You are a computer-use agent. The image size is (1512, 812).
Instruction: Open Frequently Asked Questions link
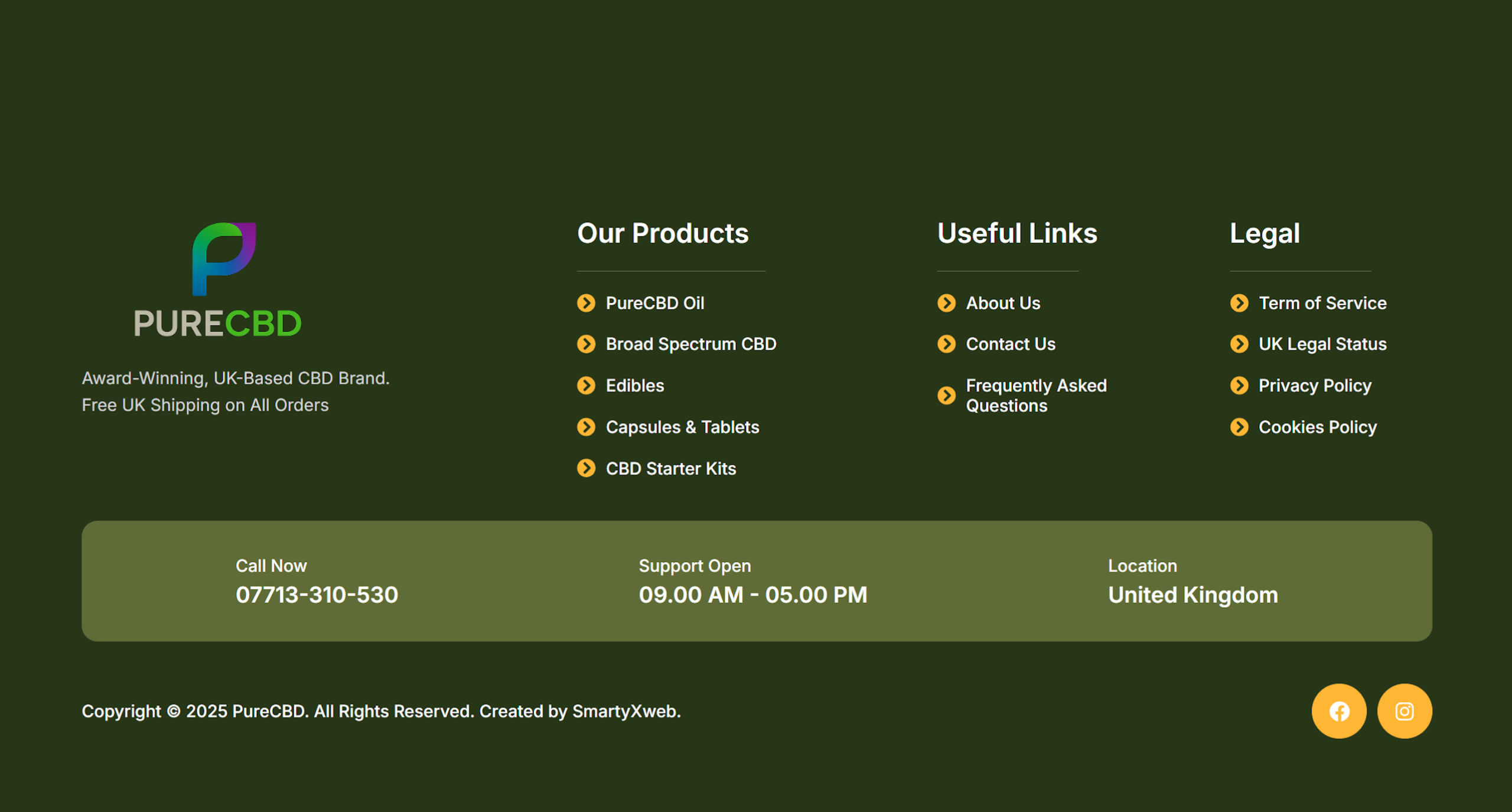(x=1037, y=396)
